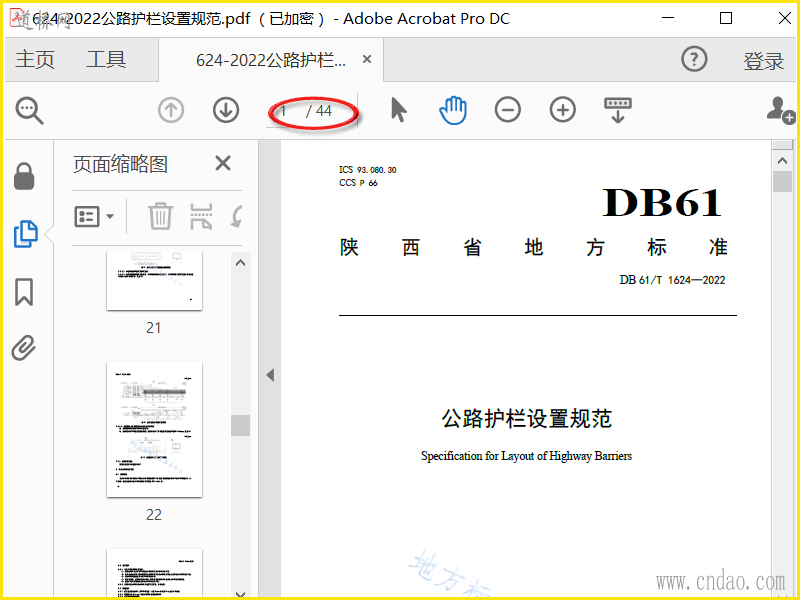Delete selected pages with trash icon
The height and width of the screenshot is (600, 800).
pos(161,216)
